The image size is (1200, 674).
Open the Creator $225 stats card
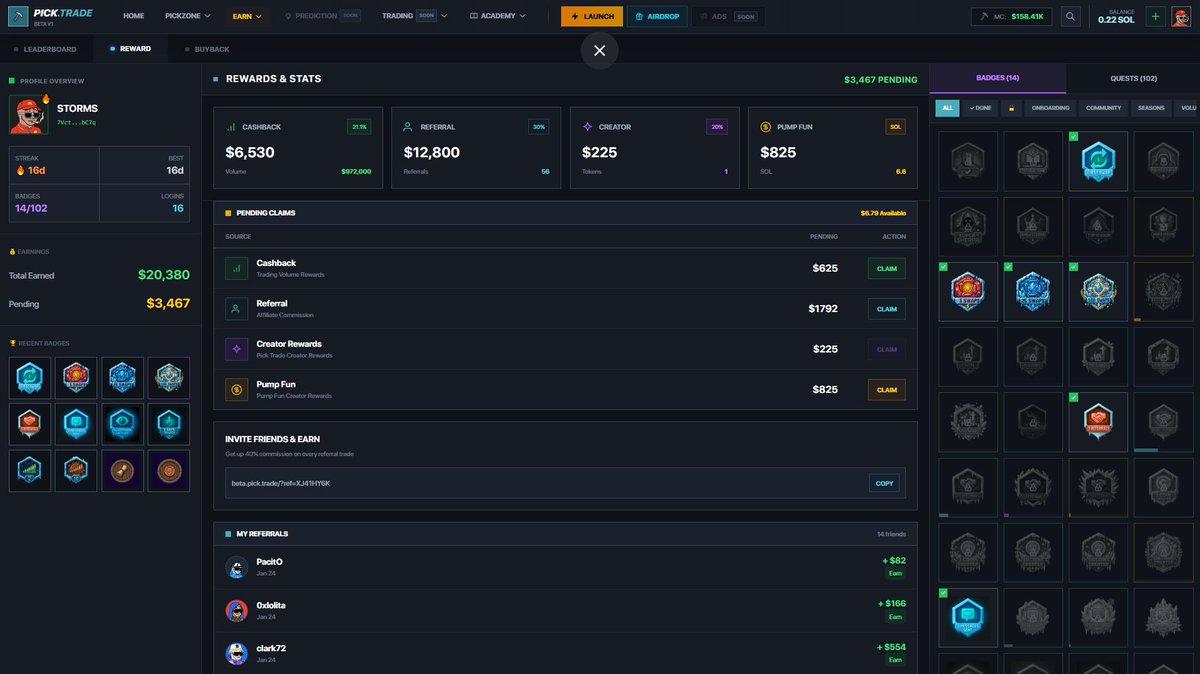pos(655,148)
